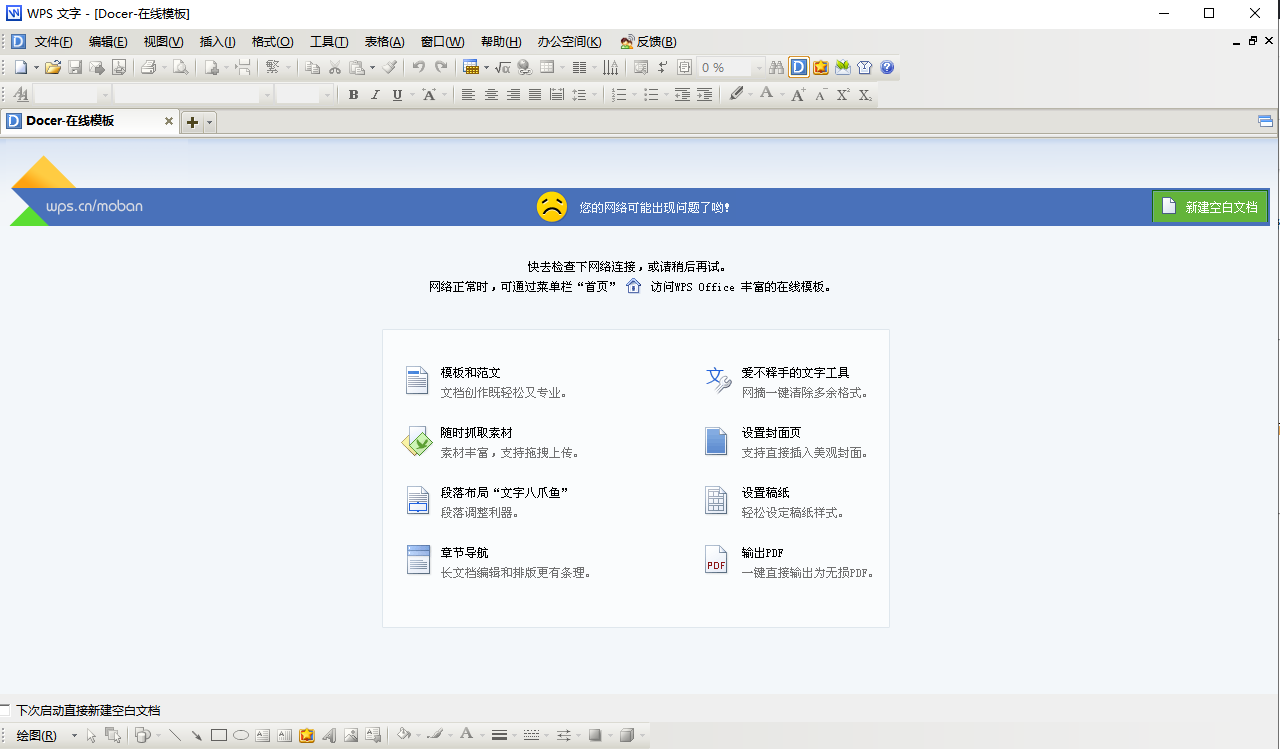1280x749 pixels.
Task: Expand the new tab plus dropdown arrow
Action: click(209, 122)
